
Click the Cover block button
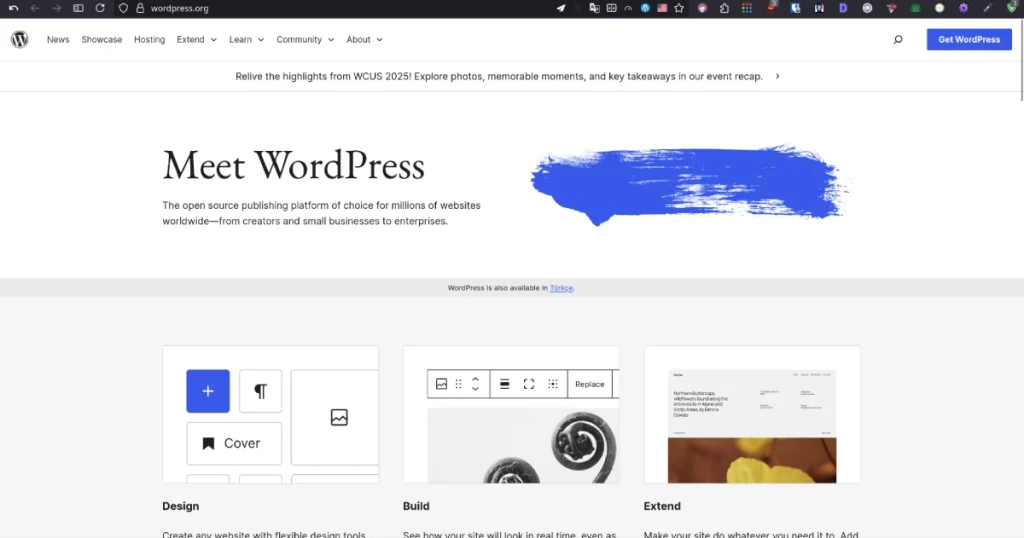tap(234, 443)
